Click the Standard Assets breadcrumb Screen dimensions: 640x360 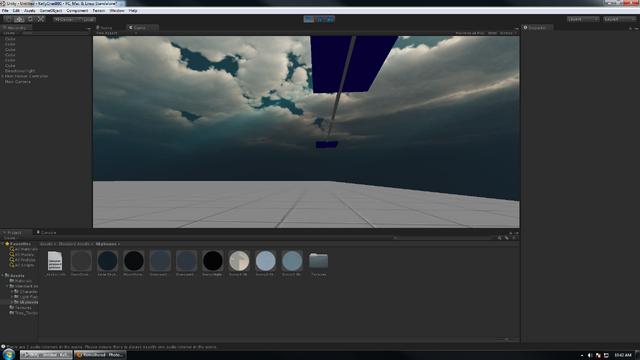pyautogui.click(x=73, y=244)
